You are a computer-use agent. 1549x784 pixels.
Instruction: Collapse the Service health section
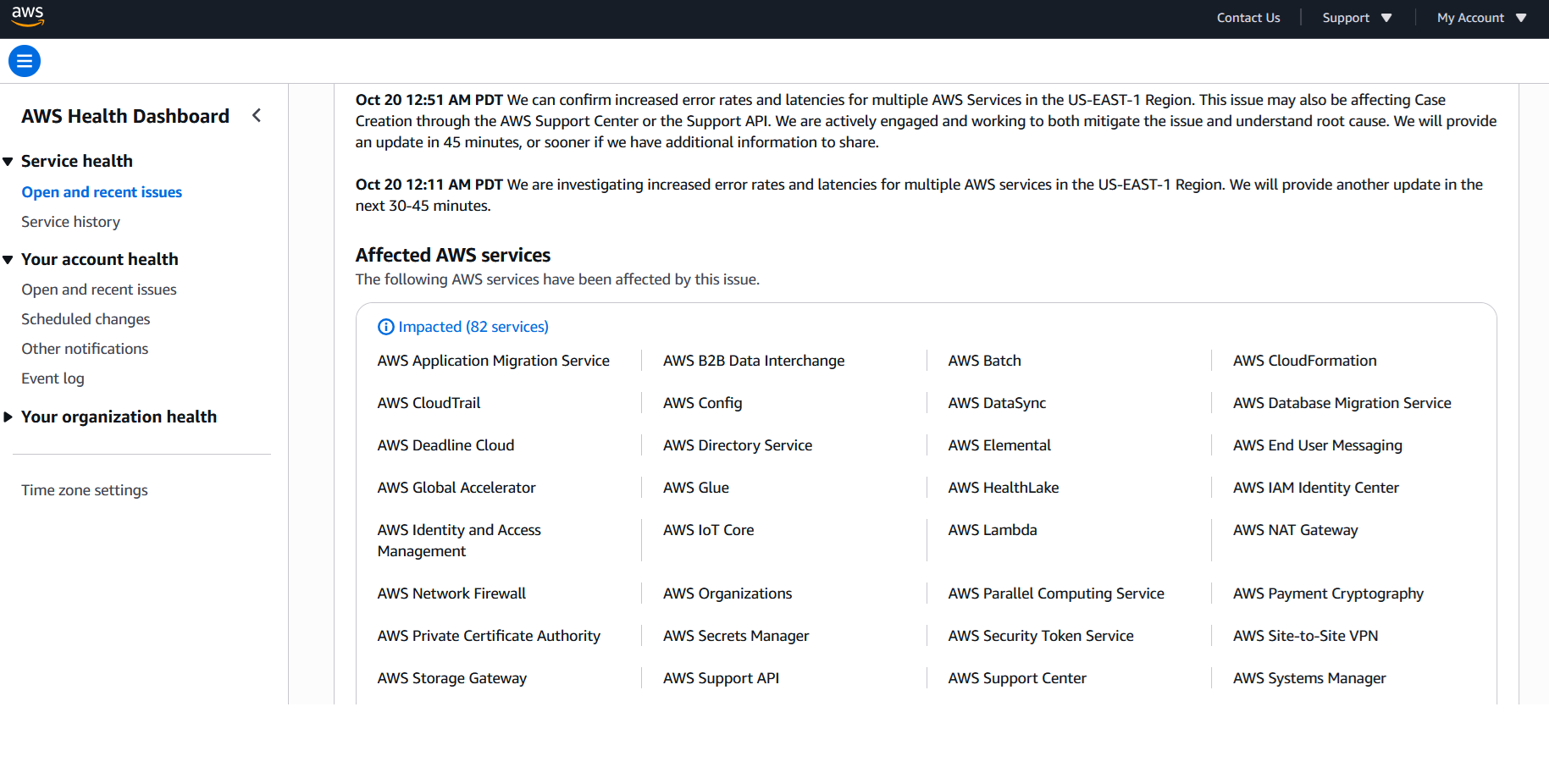8,162
